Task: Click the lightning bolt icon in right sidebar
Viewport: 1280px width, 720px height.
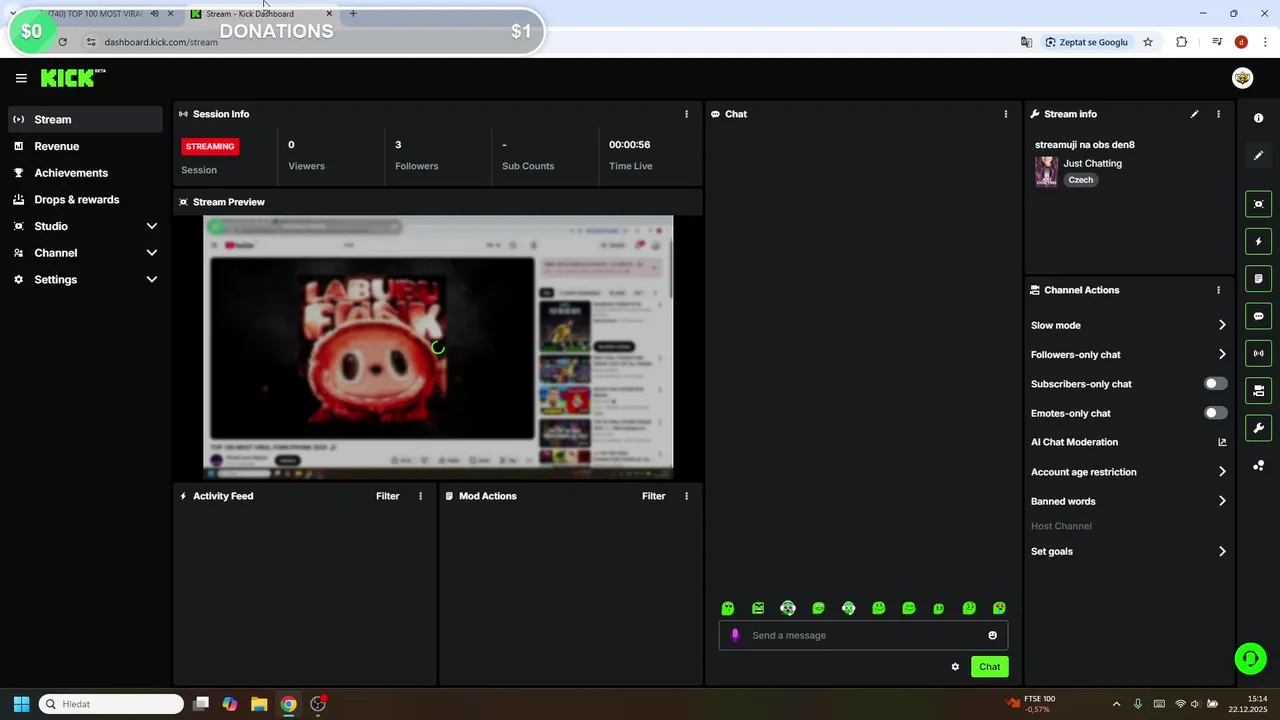Action: pos(1258,241)
